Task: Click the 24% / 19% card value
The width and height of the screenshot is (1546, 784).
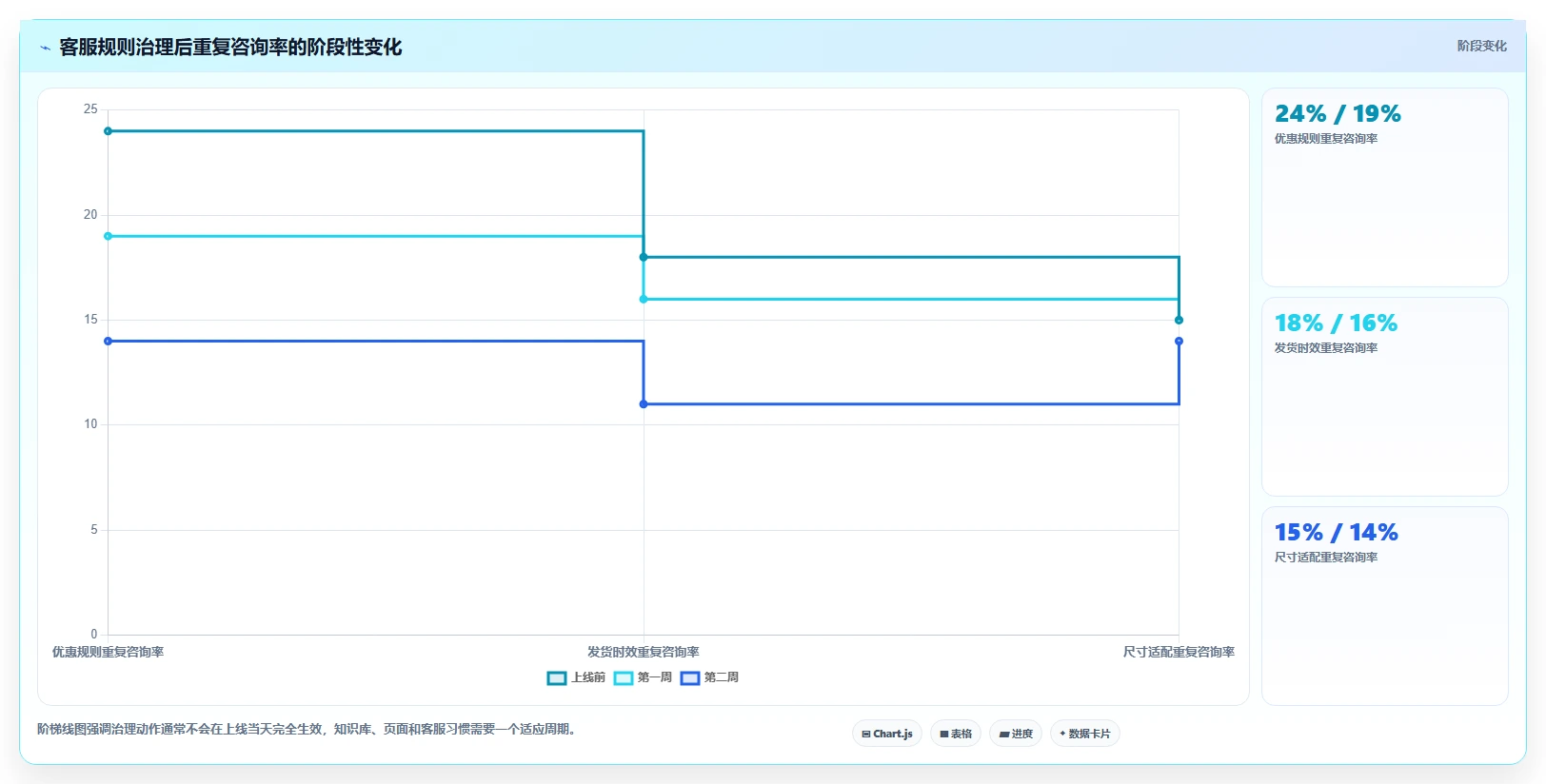Action: tap(1338, 114)
